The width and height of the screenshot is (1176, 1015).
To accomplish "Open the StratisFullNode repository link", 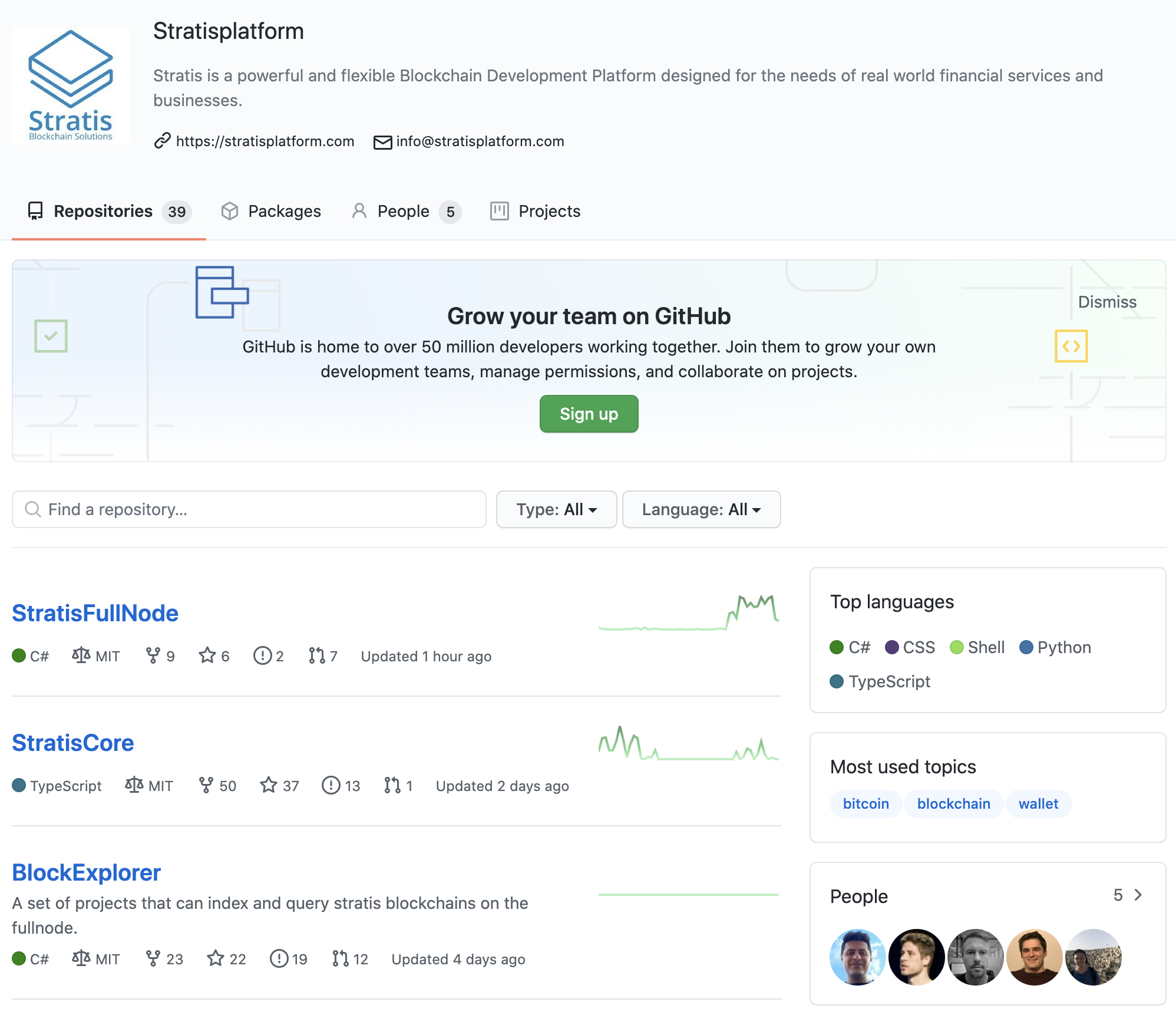I will tap(95, 613).
